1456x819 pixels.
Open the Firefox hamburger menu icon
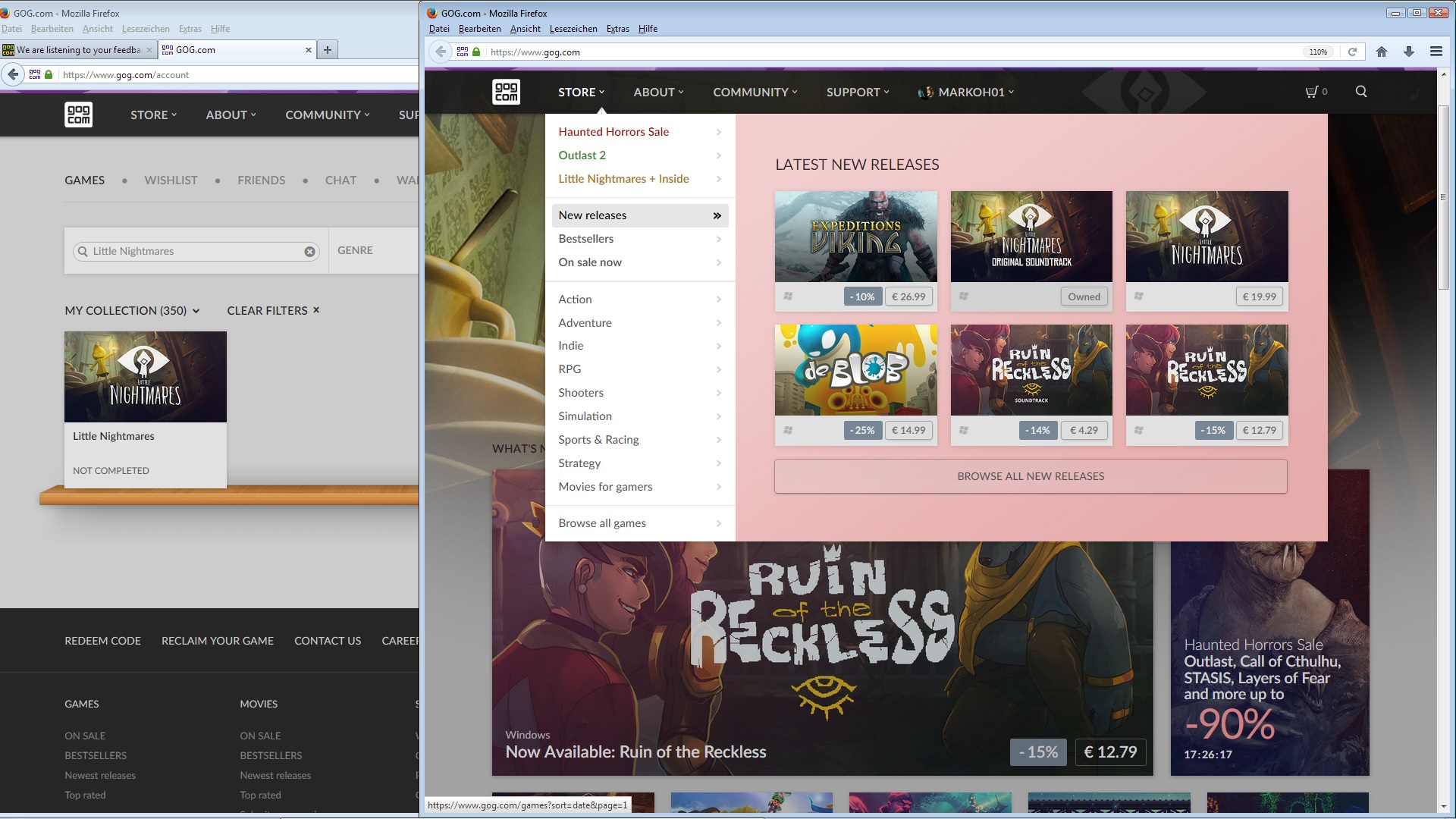1436,52
